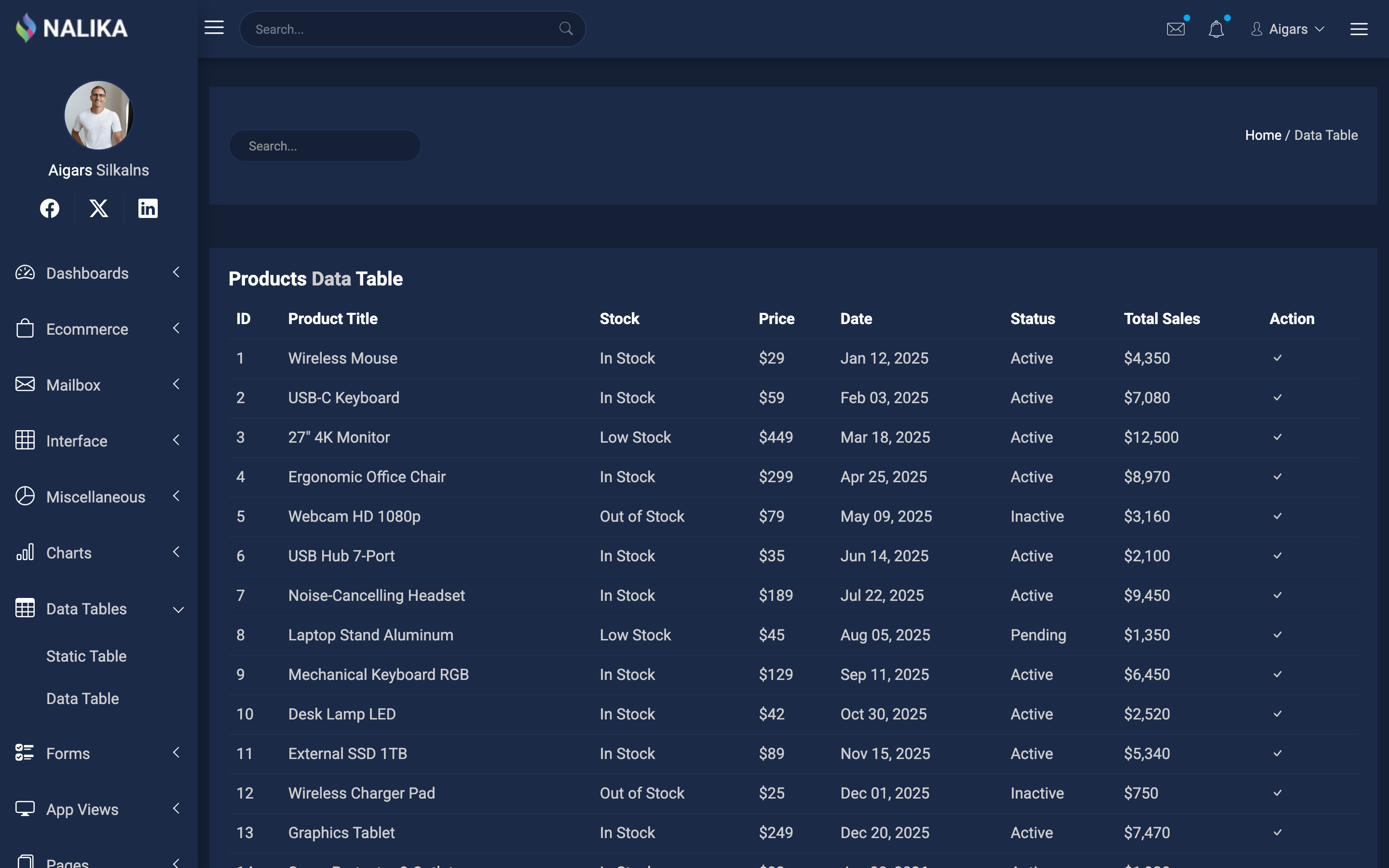Click the checkmark action for Graphics Tablet
The image size is (1389, 868).
(1278, 833)
